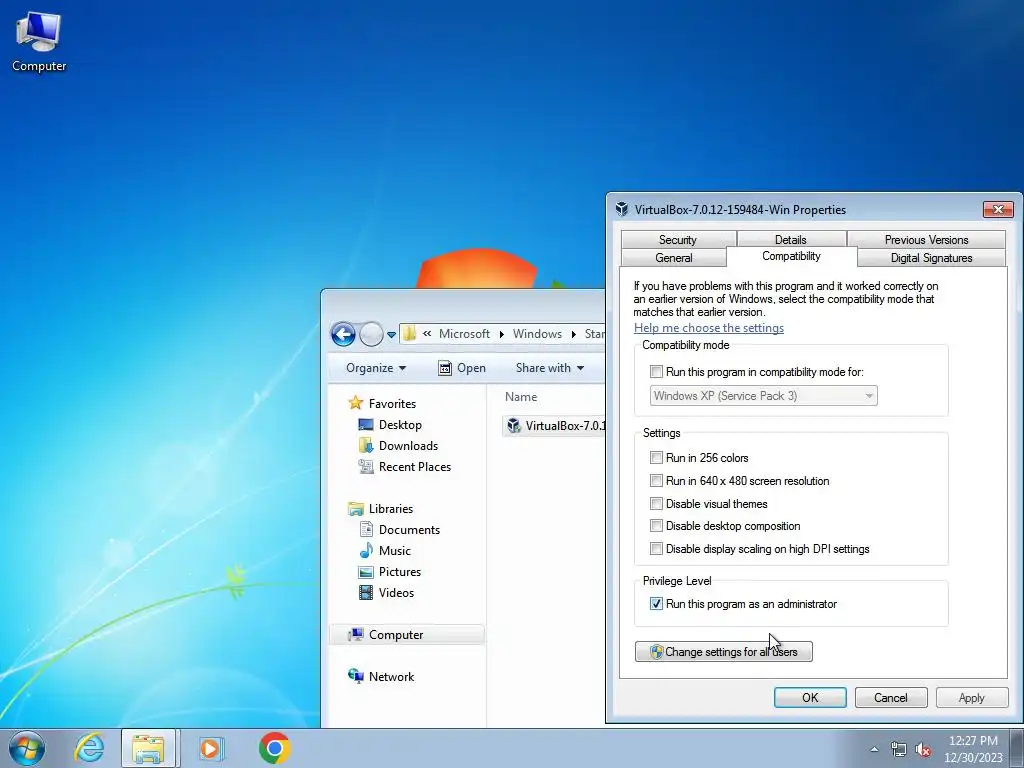The width and height of the screenshot is (1024, 768).
Task: Open Windows Explorer taskbar icon
Action: click(148, 748)
